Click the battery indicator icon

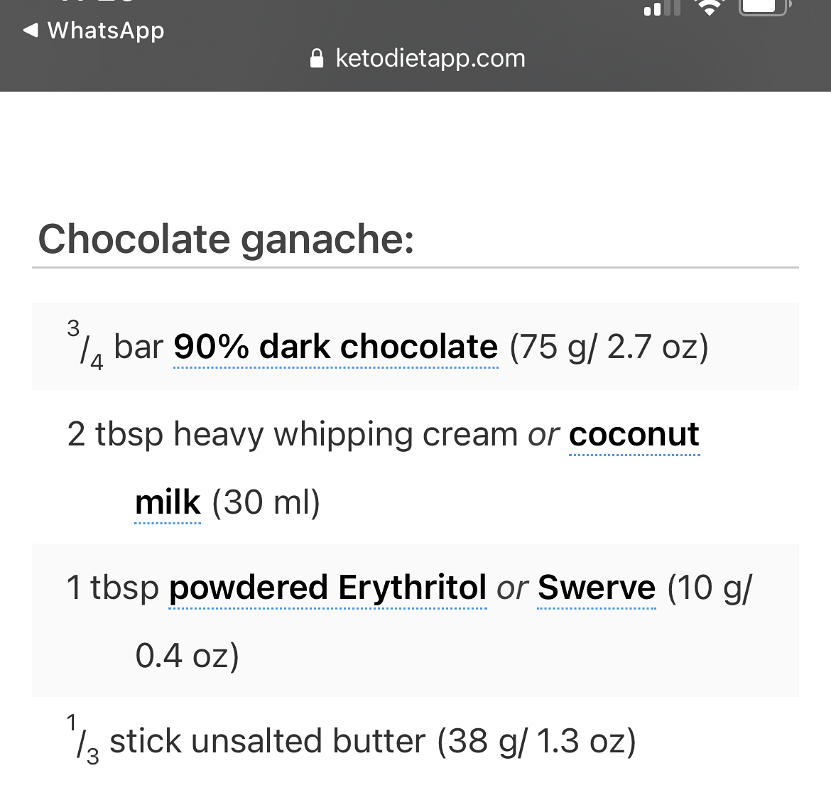(765, 8)
